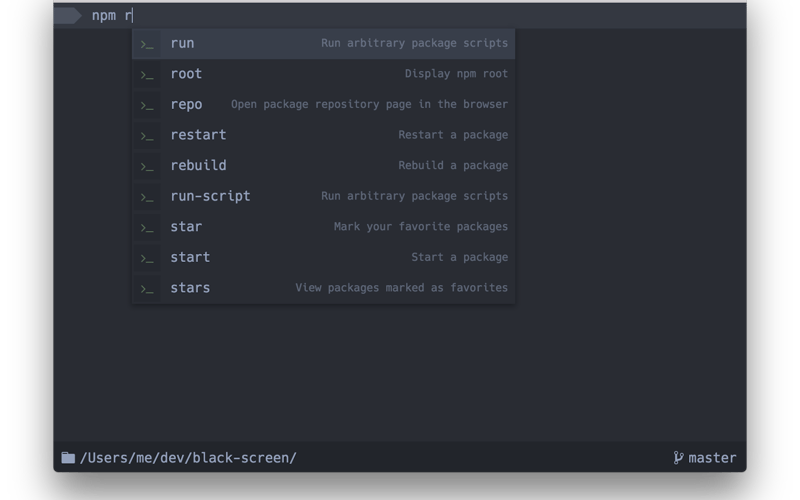Click the terminal icon beside 'stars'
The width and height of the screenshot is (800, 500).
(147, 290)
